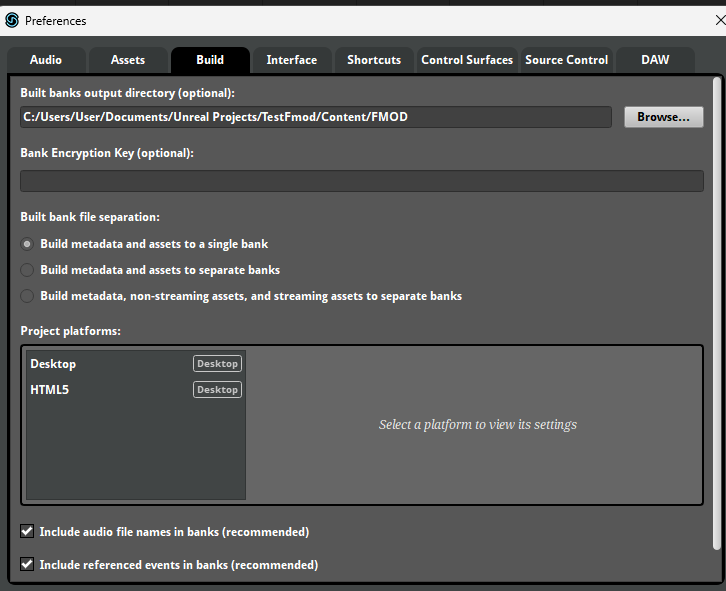Close the Preferences window
Screen dimensions: 726x591
click(720, 20)
